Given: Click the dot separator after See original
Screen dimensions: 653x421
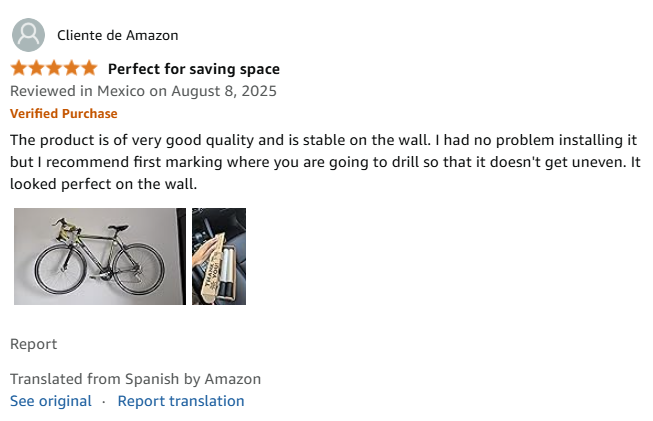Looking at the screenshot, I should (104, 401).
